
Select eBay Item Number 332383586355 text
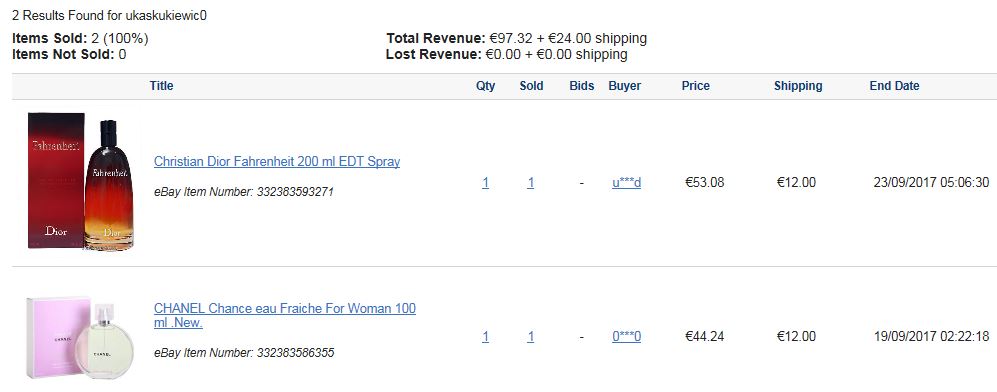point(244,353)
